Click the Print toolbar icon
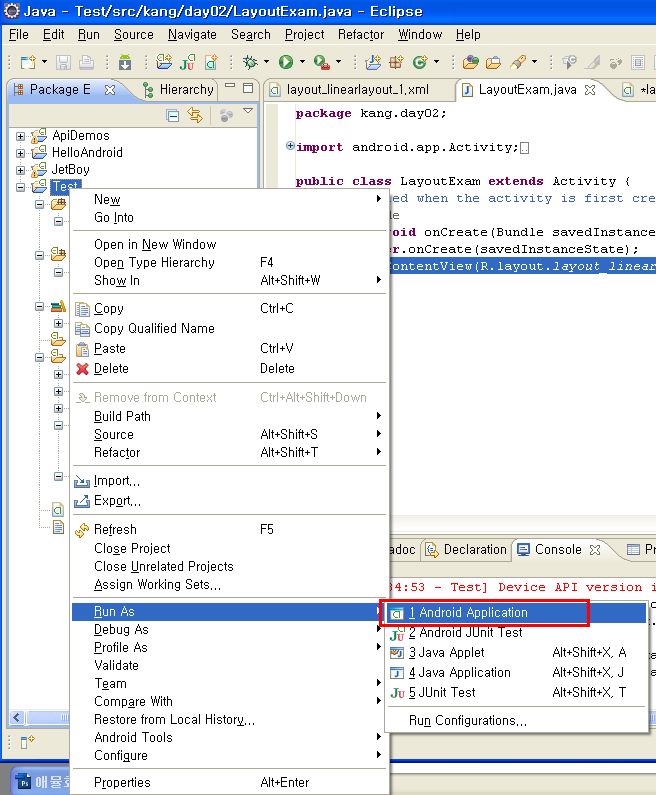The image size is (656, 795). (86, 62)
